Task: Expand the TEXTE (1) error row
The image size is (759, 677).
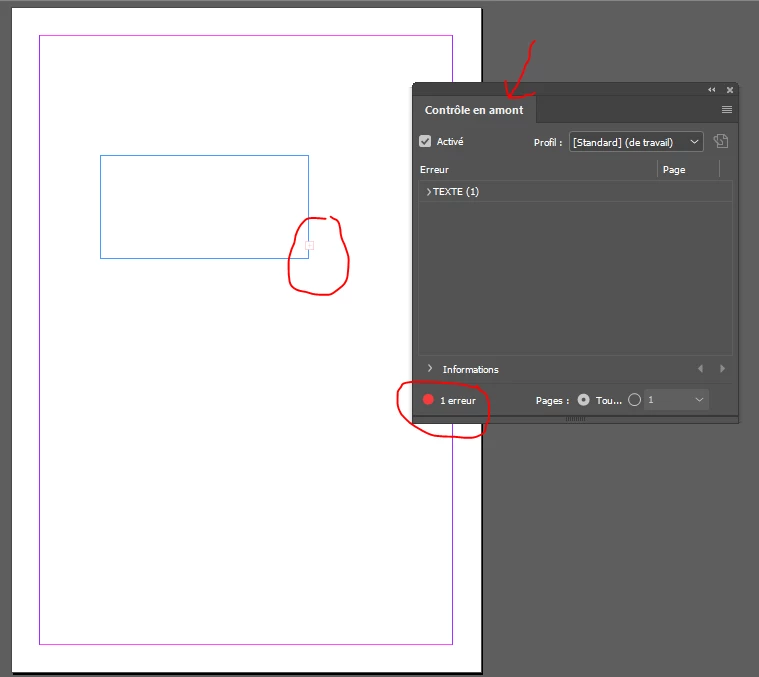Action: coord(428,192)
